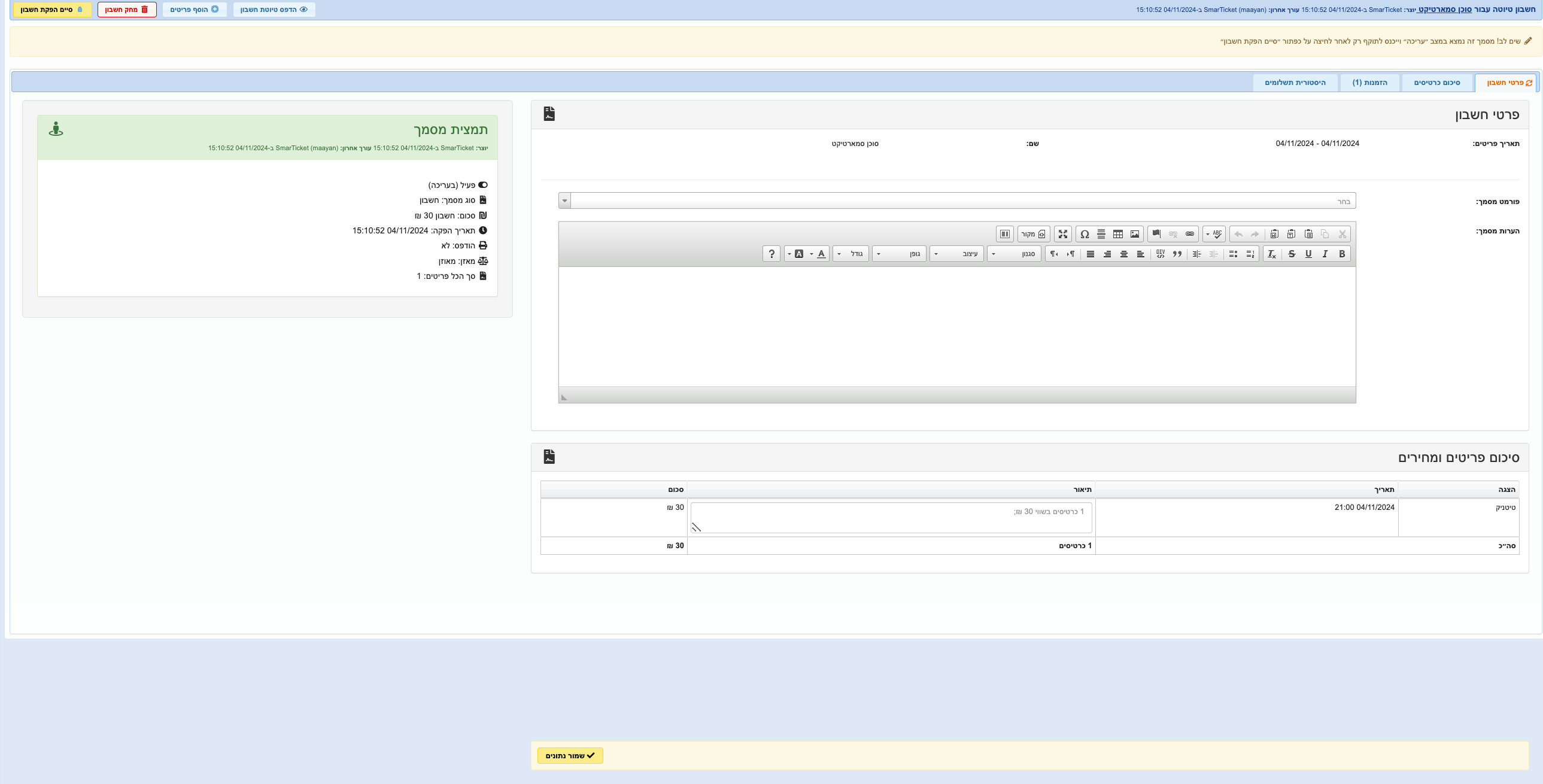This screenshot has height=784, width=1543.
Task: Click the document icon in פרטי חשבון header
Action: (x=549, y=114)
